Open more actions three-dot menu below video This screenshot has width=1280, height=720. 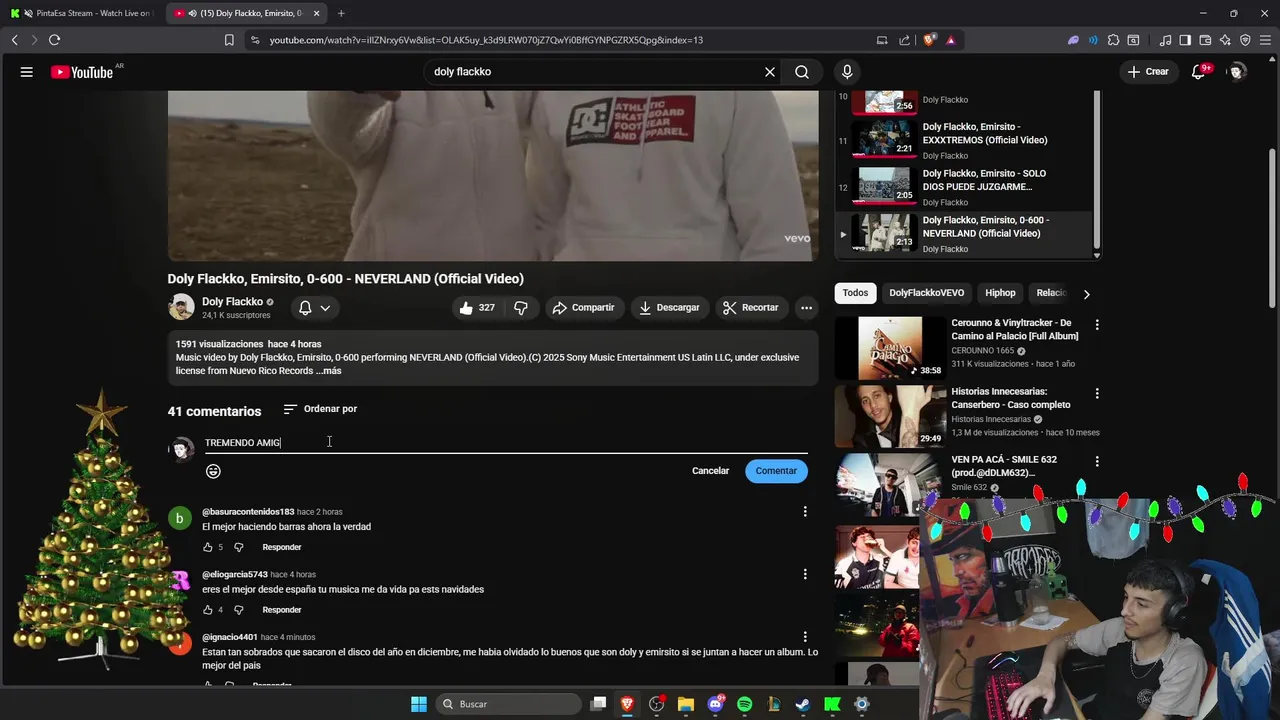click(x=806, y=308)
